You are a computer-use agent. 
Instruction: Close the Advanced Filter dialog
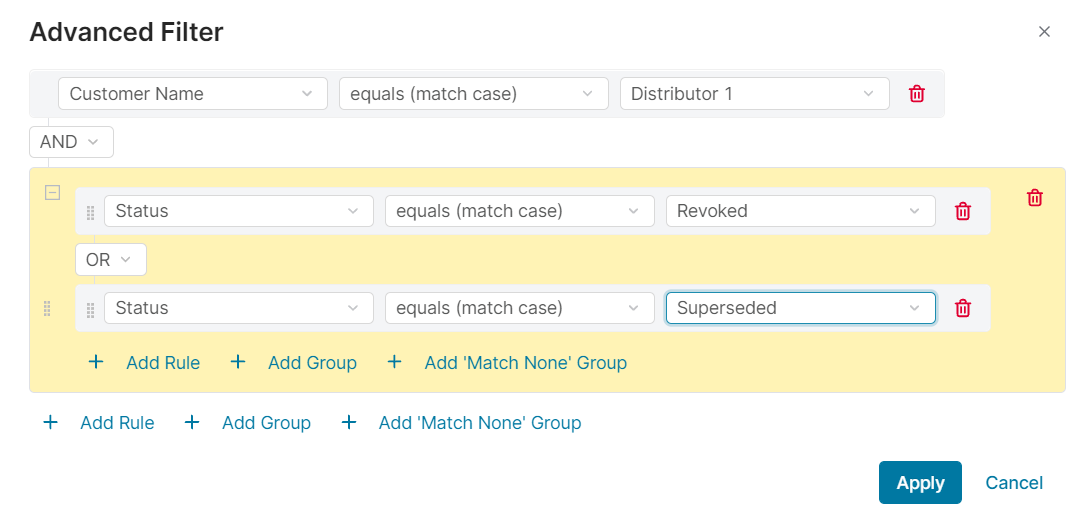pos(1044,32)
